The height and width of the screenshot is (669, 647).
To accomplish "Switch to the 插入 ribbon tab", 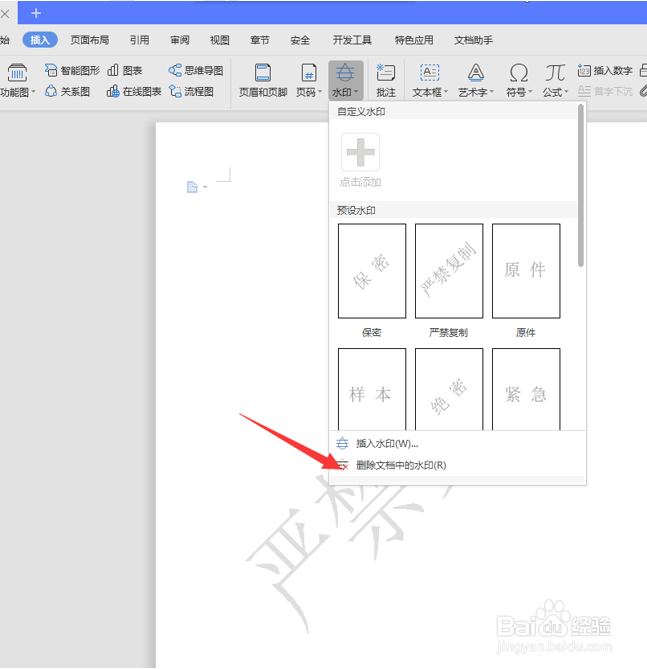I will coord(40,40).
